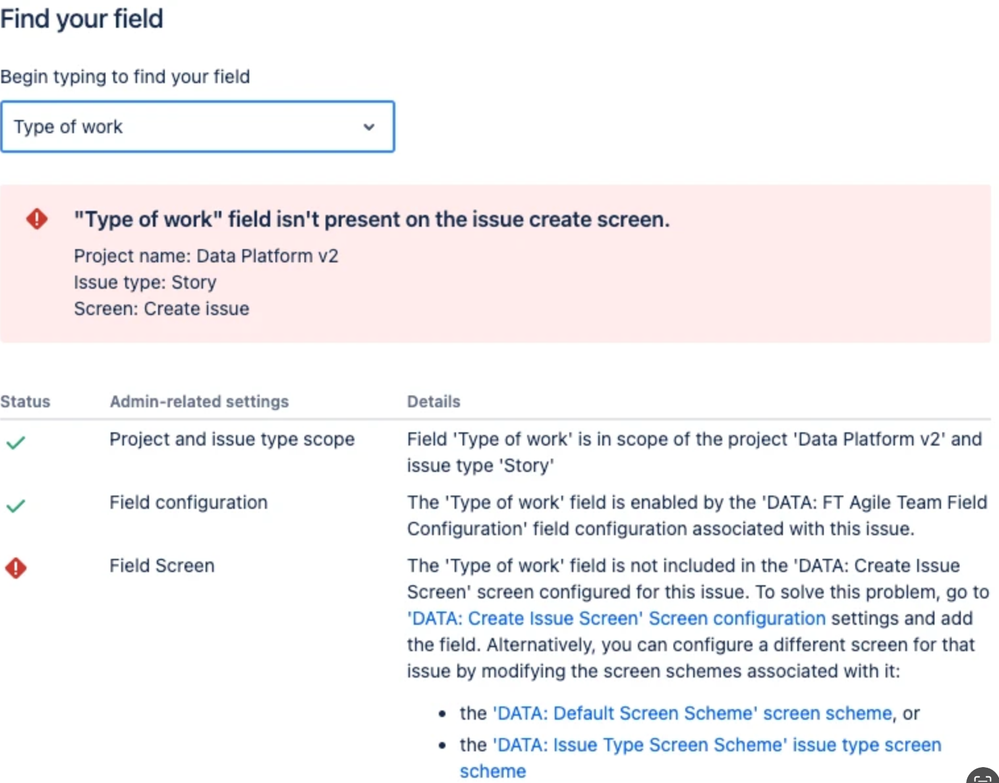This screenshot has width=999, height=783.
Task: Click the red error icon in alert banner
Action: (x=37, y=219)
